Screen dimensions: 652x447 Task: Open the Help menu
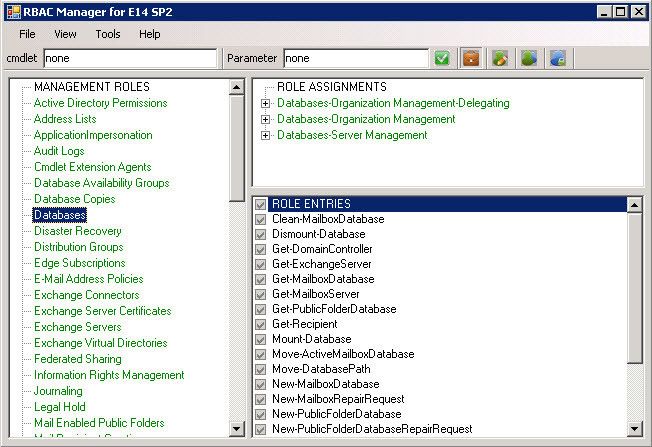click(x=150, y=34)
